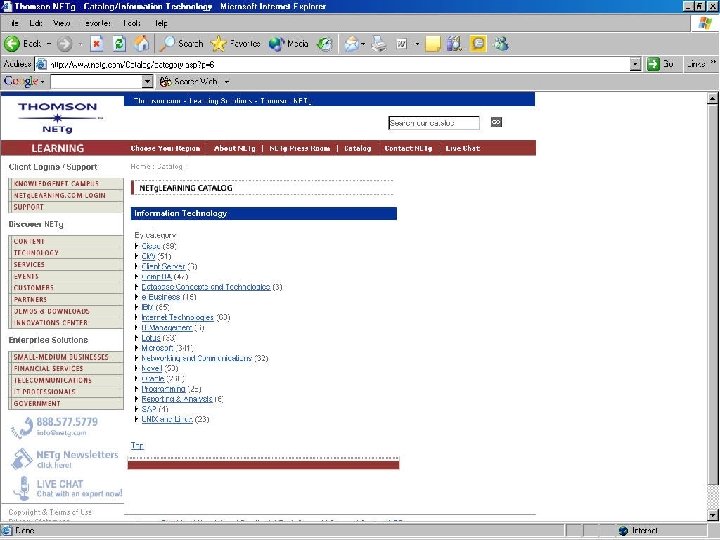The image size is (720, 540).
Task: Click the Reporting & Analysis category link
Action: point(177,399)
